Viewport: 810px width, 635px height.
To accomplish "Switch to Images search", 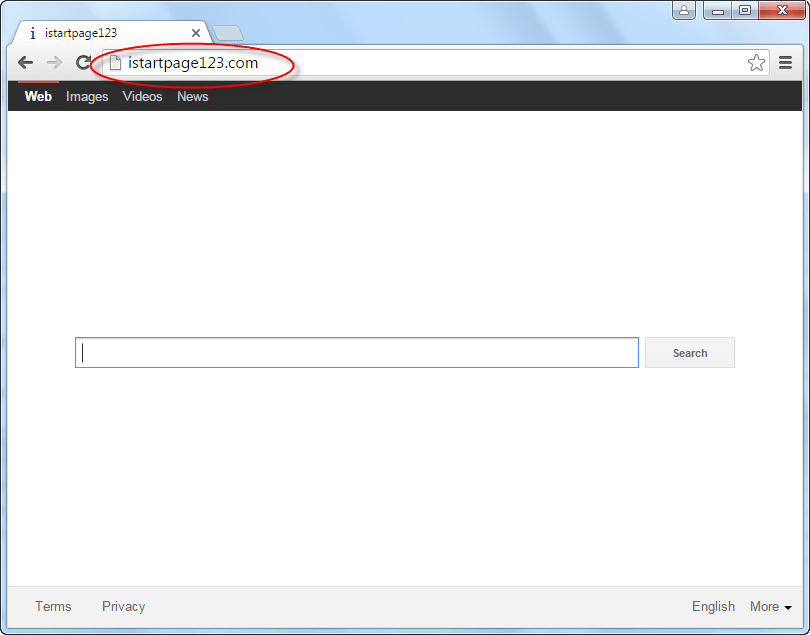I will (87, 97).
